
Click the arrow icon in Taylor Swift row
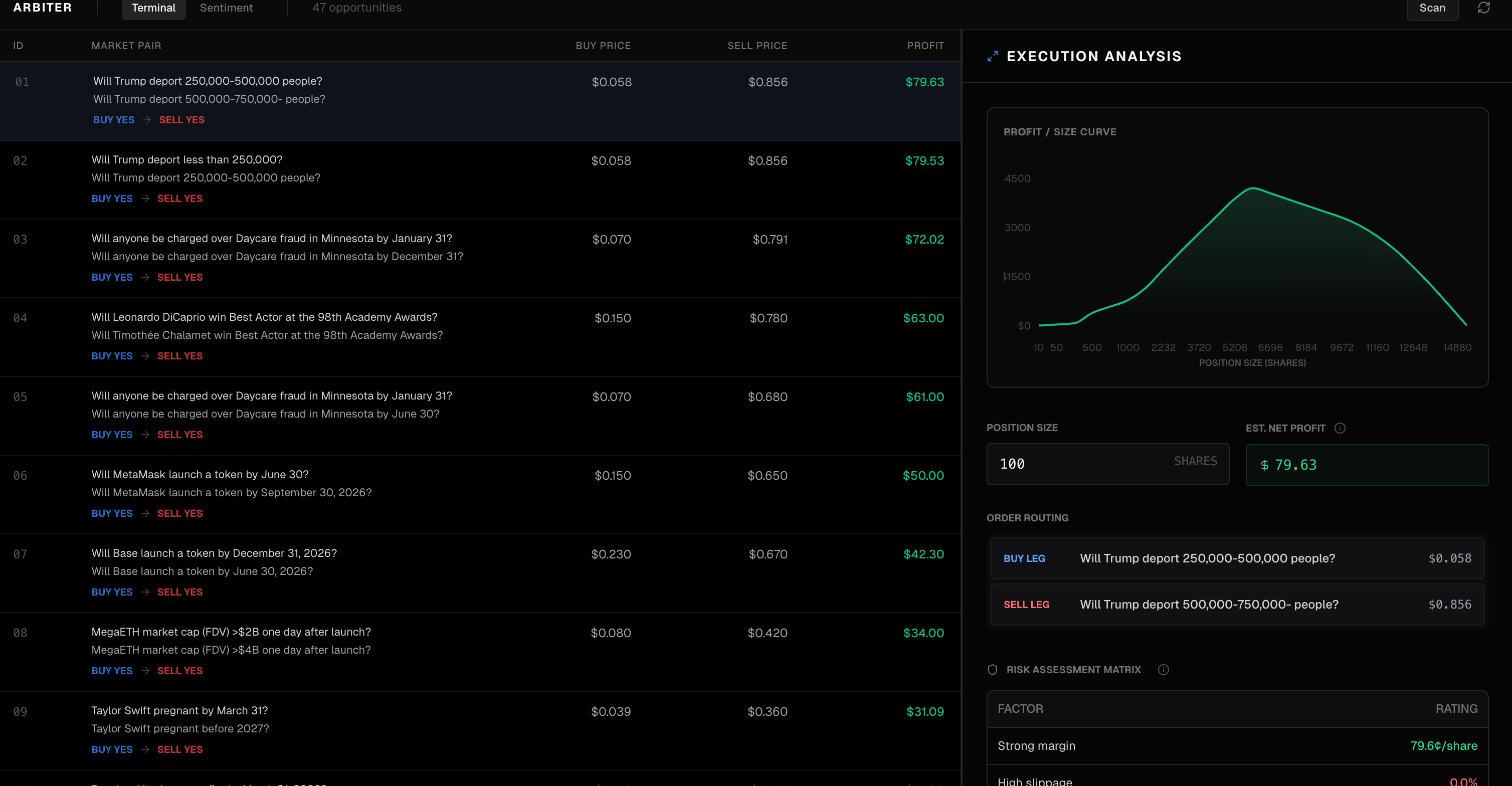click(x=145, y=749)
